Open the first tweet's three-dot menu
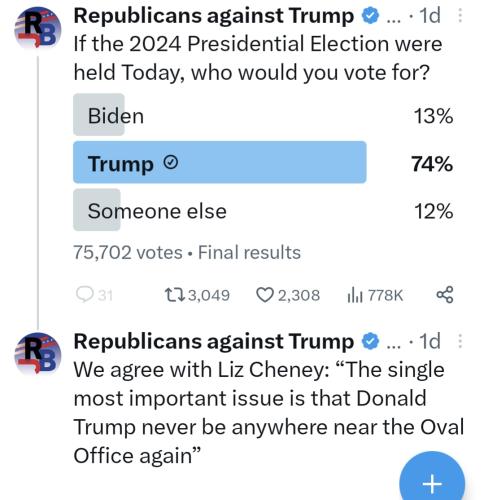The image size is (484, 500). coord(460,15)
